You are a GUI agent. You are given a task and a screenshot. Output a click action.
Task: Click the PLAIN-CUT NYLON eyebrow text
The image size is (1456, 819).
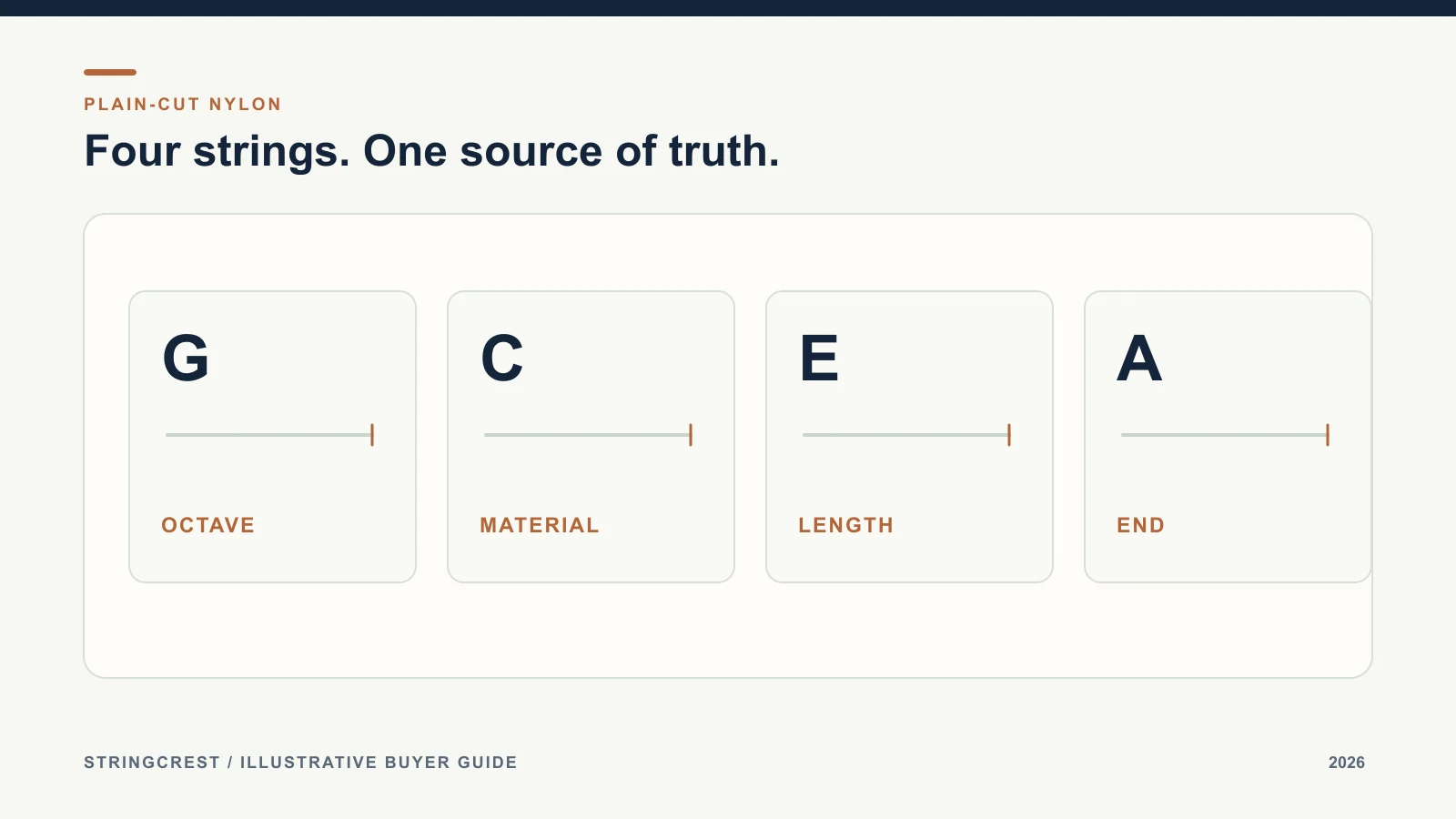coord(183,104)
